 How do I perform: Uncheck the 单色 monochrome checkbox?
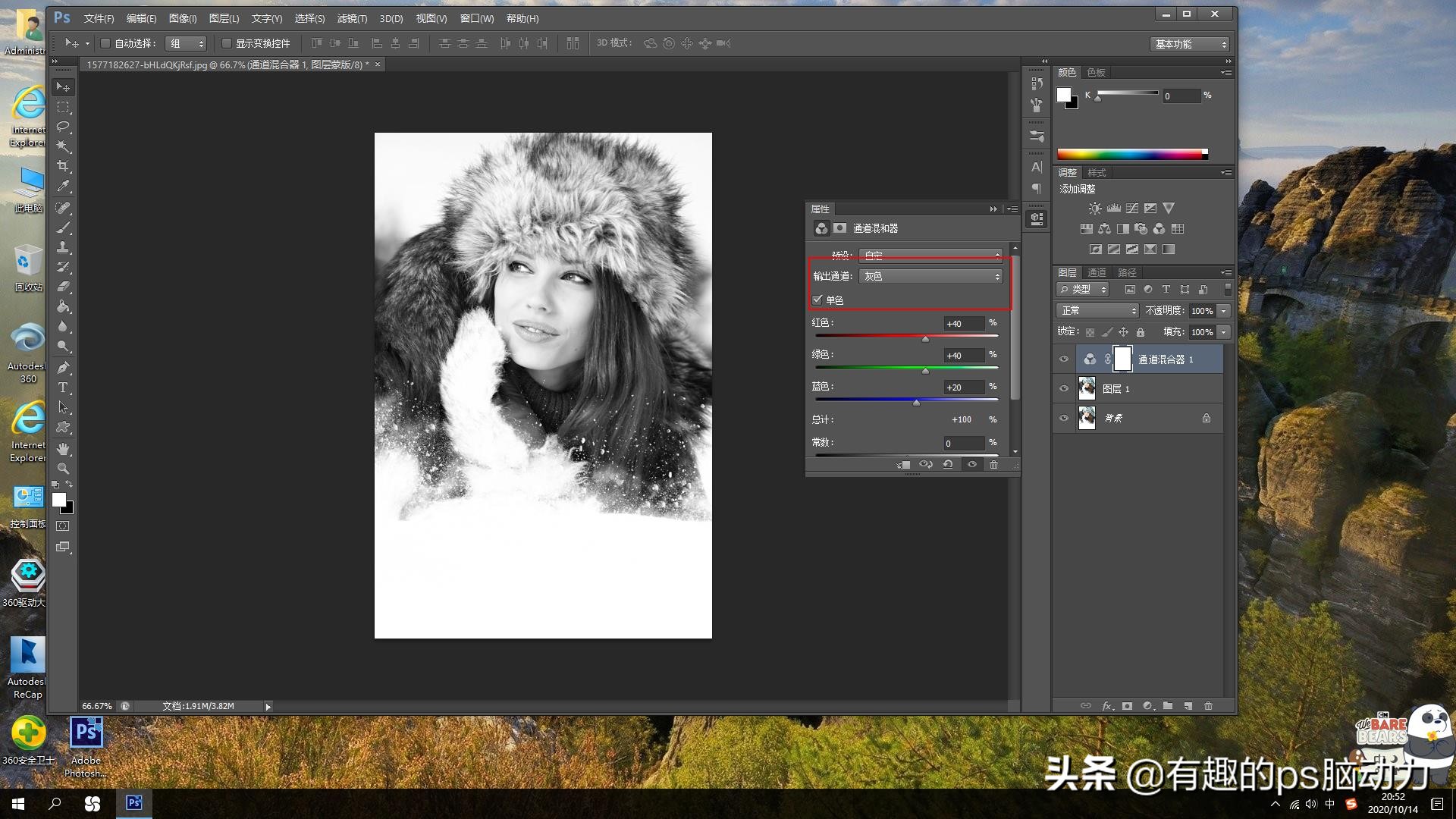(817, 300)
